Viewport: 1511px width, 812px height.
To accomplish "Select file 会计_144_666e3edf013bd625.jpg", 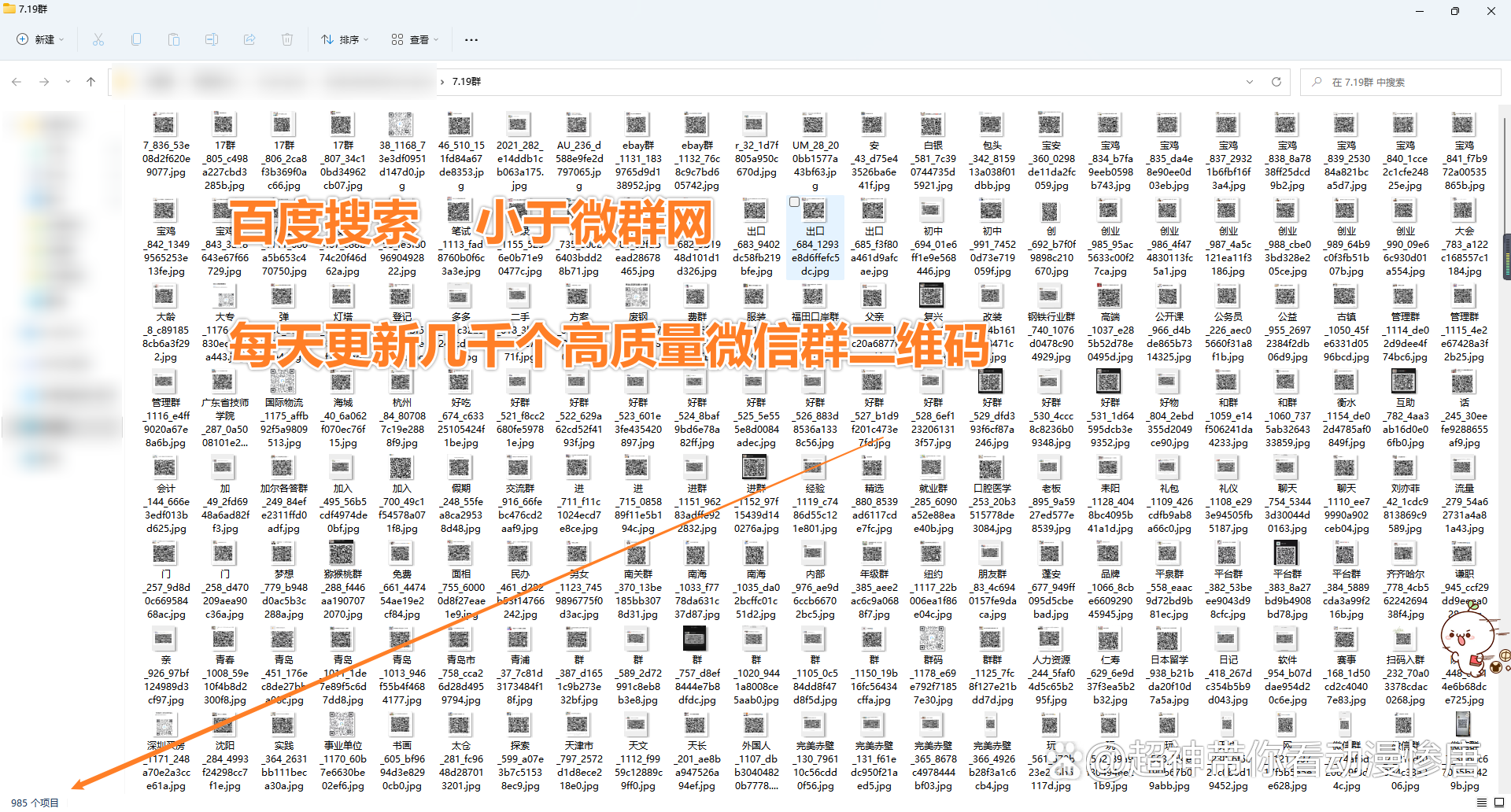I will [166, 495].
